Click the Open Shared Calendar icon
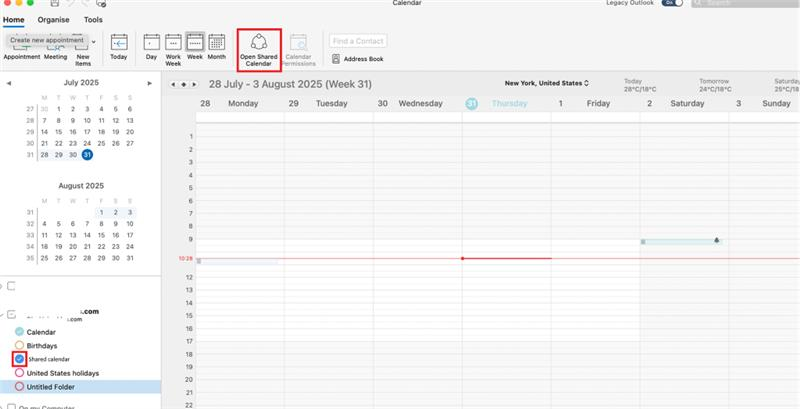The width and height of the screenshot is (800, 409). tap(259, 42)
